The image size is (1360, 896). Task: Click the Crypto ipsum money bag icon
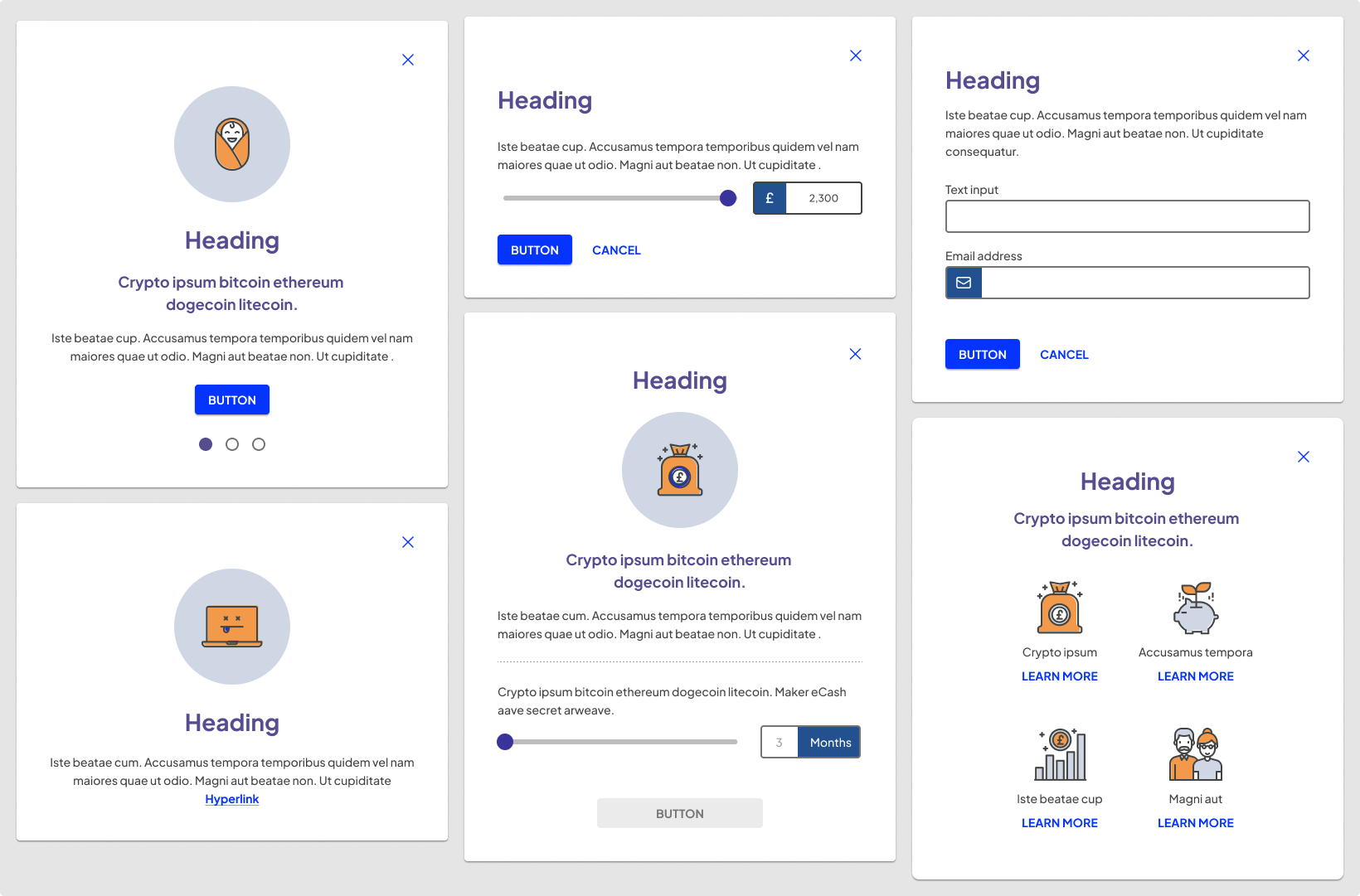1060,607
